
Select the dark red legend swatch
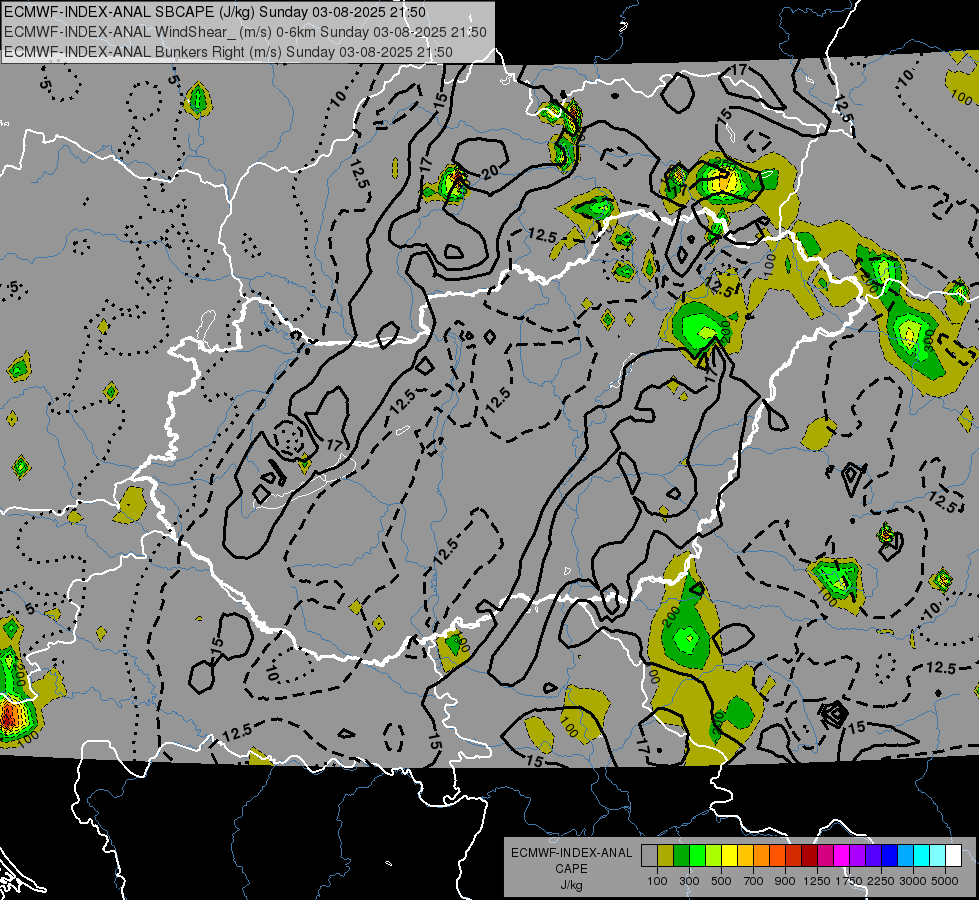pyautogui.click(x=809, y=856)
